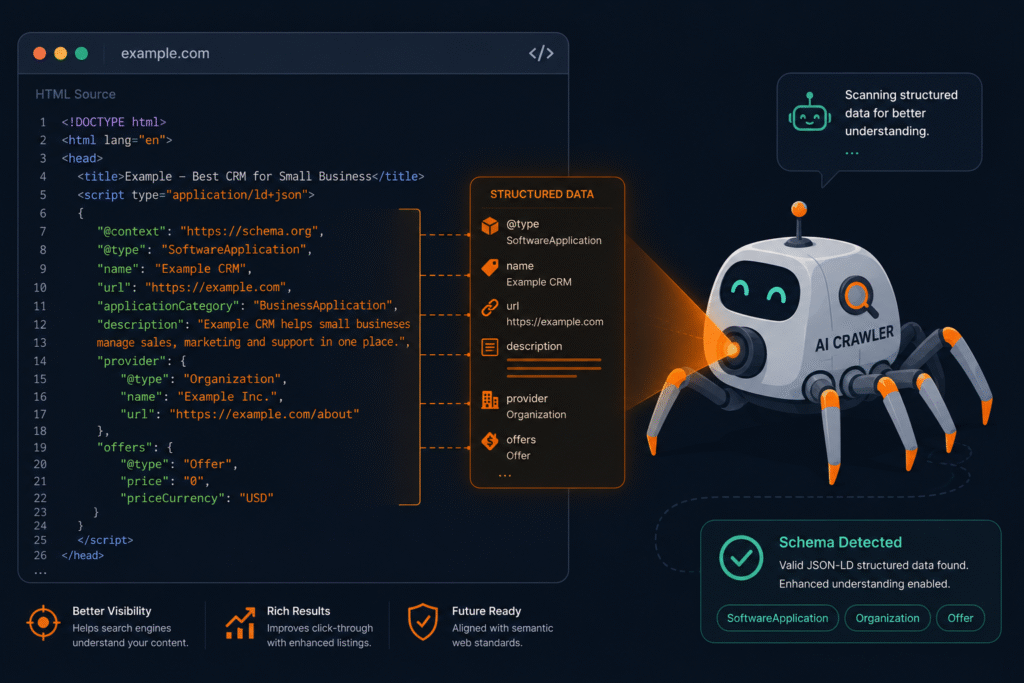The height and width of the screenshot is (683, 1024).
Task: Click the "price": "0" code line
Action: click(165, 481)
